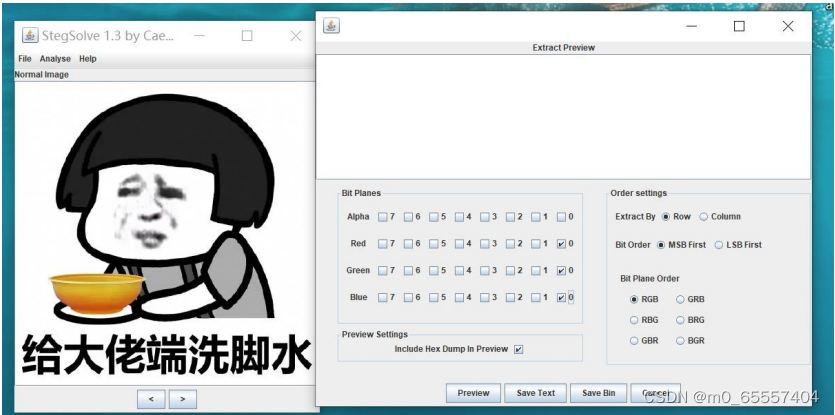Select Blue bit plane 1 checkbox

[536, 297]
